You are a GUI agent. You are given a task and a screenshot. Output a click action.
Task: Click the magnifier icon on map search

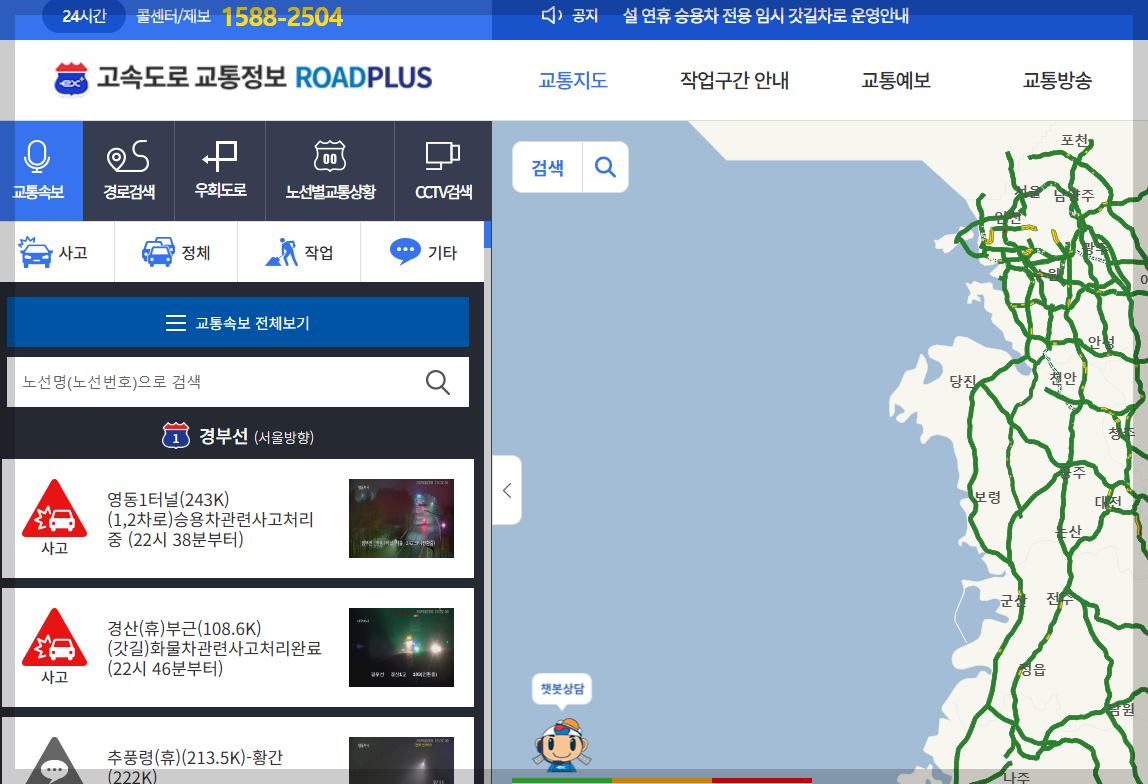605,167
